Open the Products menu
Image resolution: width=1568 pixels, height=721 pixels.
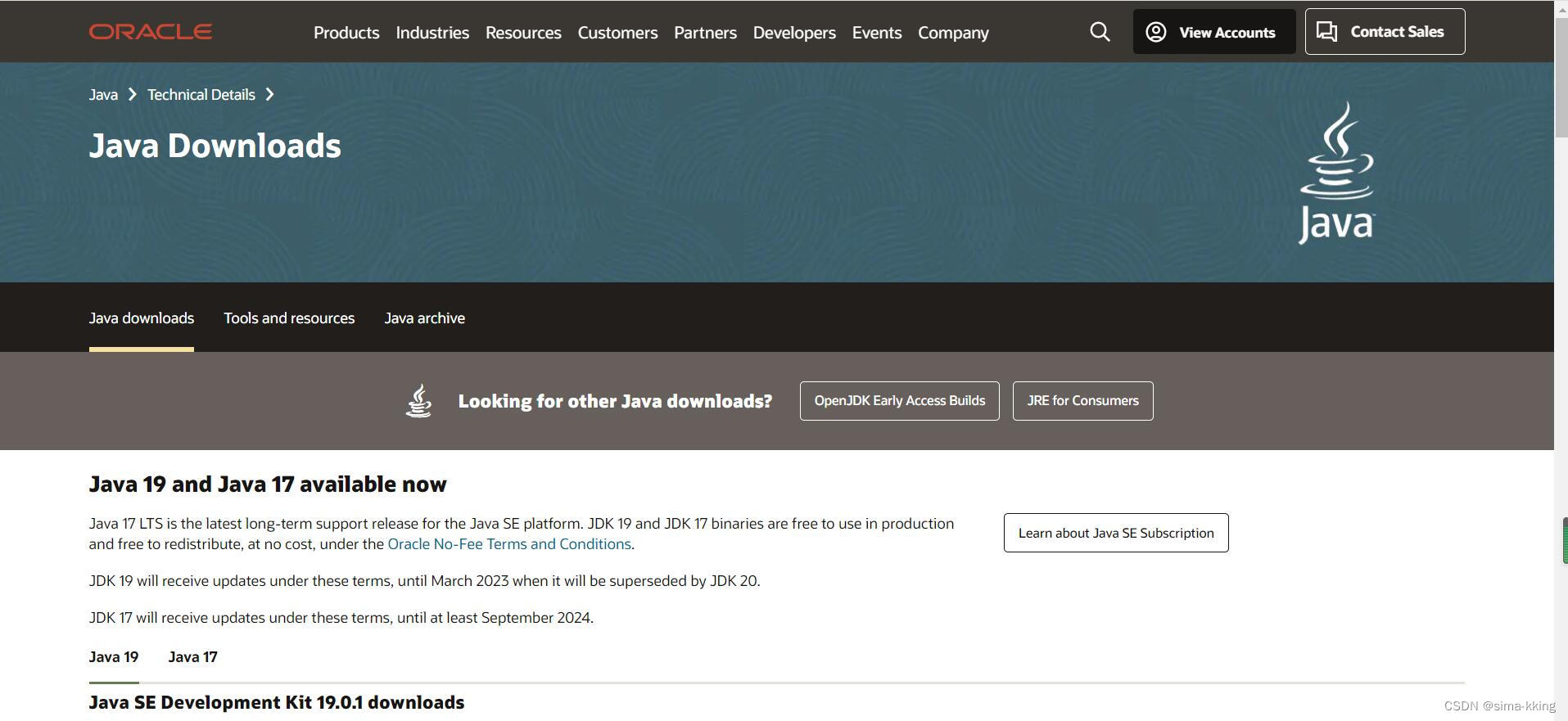(346, 33)
